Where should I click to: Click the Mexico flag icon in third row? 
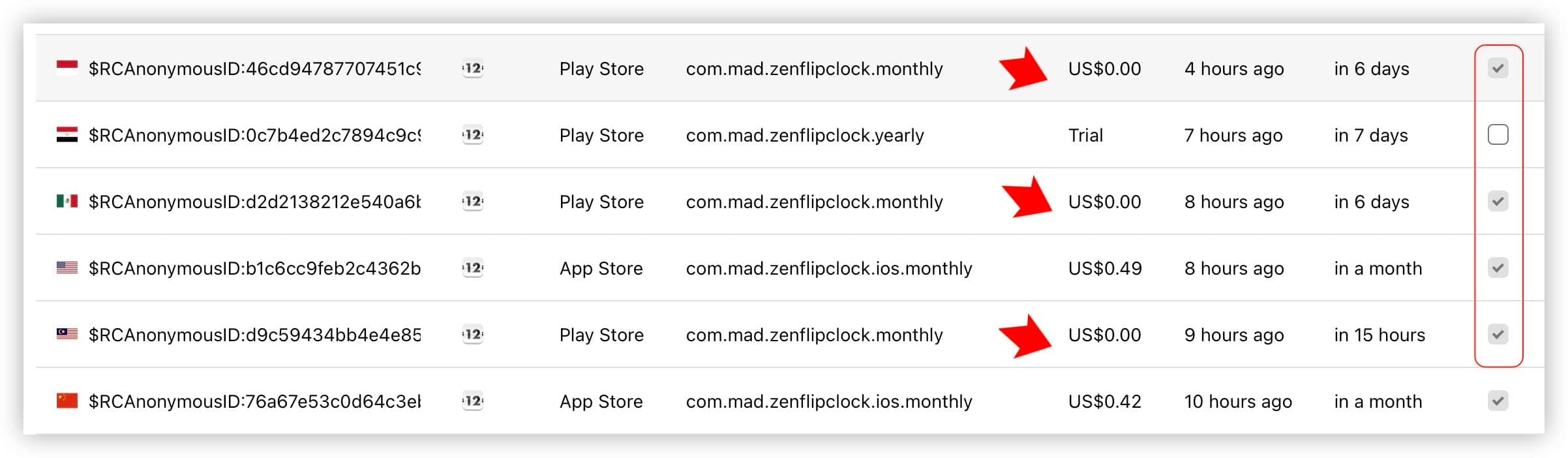pyautogui.click(x=67, y=201)
